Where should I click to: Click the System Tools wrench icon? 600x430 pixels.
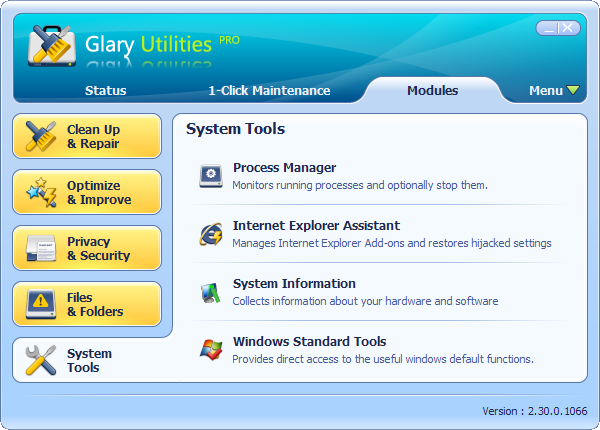coord(41,360)
